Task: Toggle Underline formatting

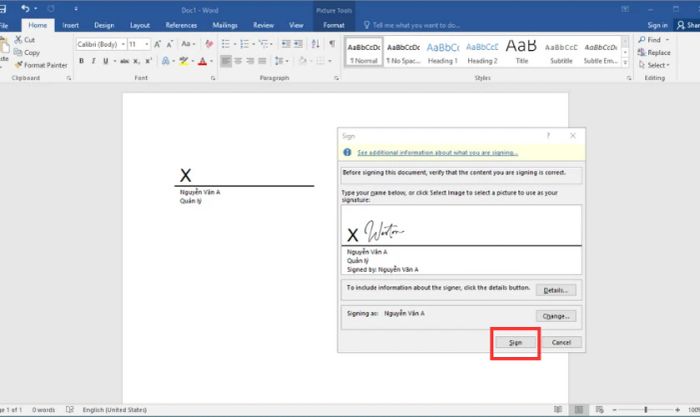Action: 105,61
